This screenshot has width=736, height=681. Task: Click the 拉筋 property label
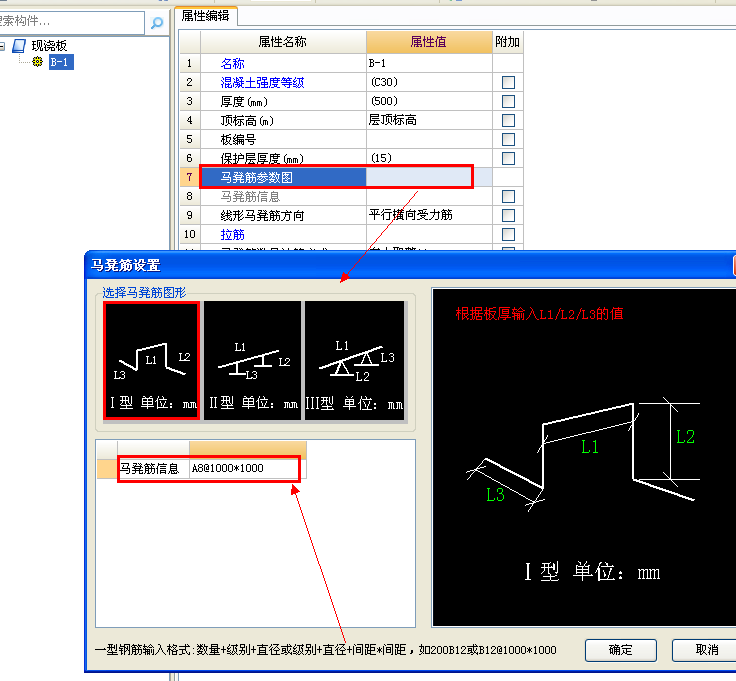coord(232,234)
